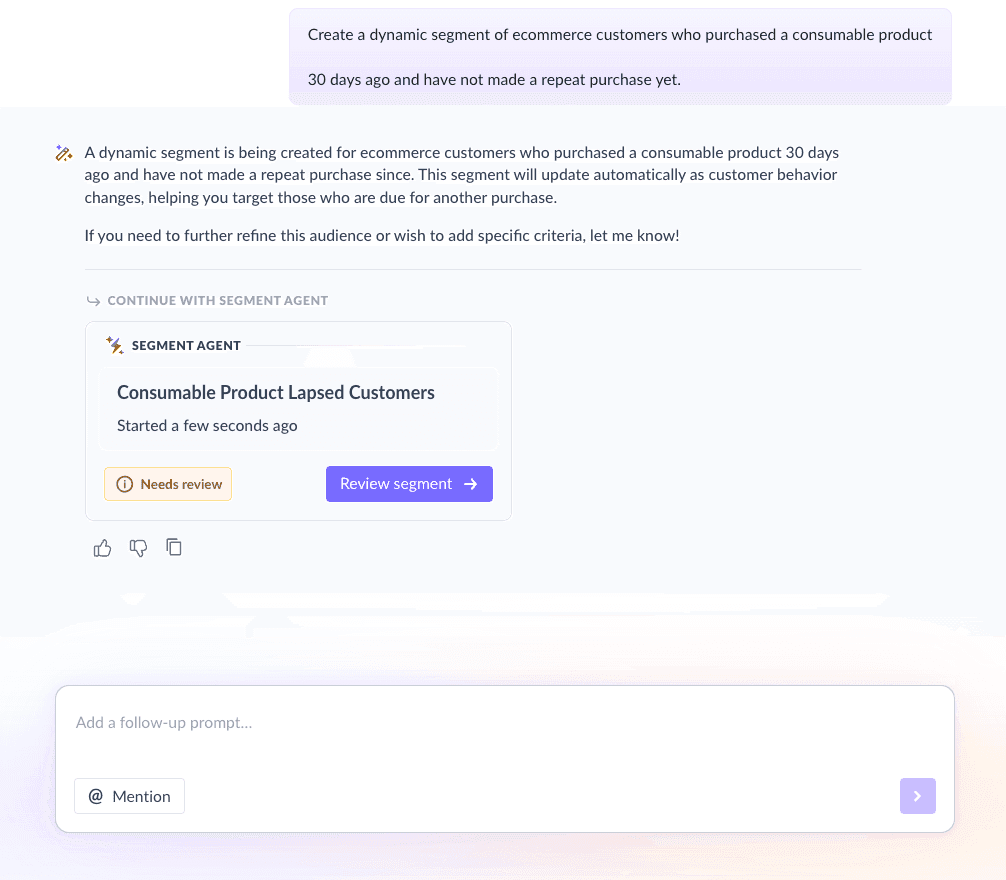Click the second line of the user's prompt
Screen dimensions: 1006x880
tap(495, 79)
